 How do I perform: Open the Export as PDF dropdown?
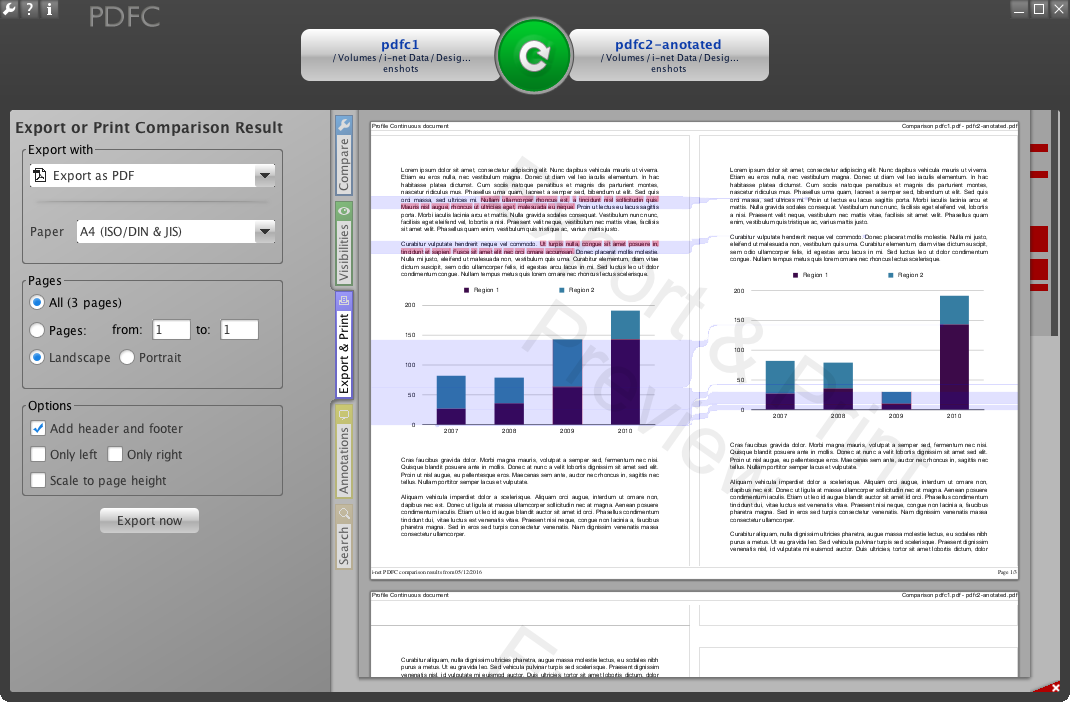(152, 175)
